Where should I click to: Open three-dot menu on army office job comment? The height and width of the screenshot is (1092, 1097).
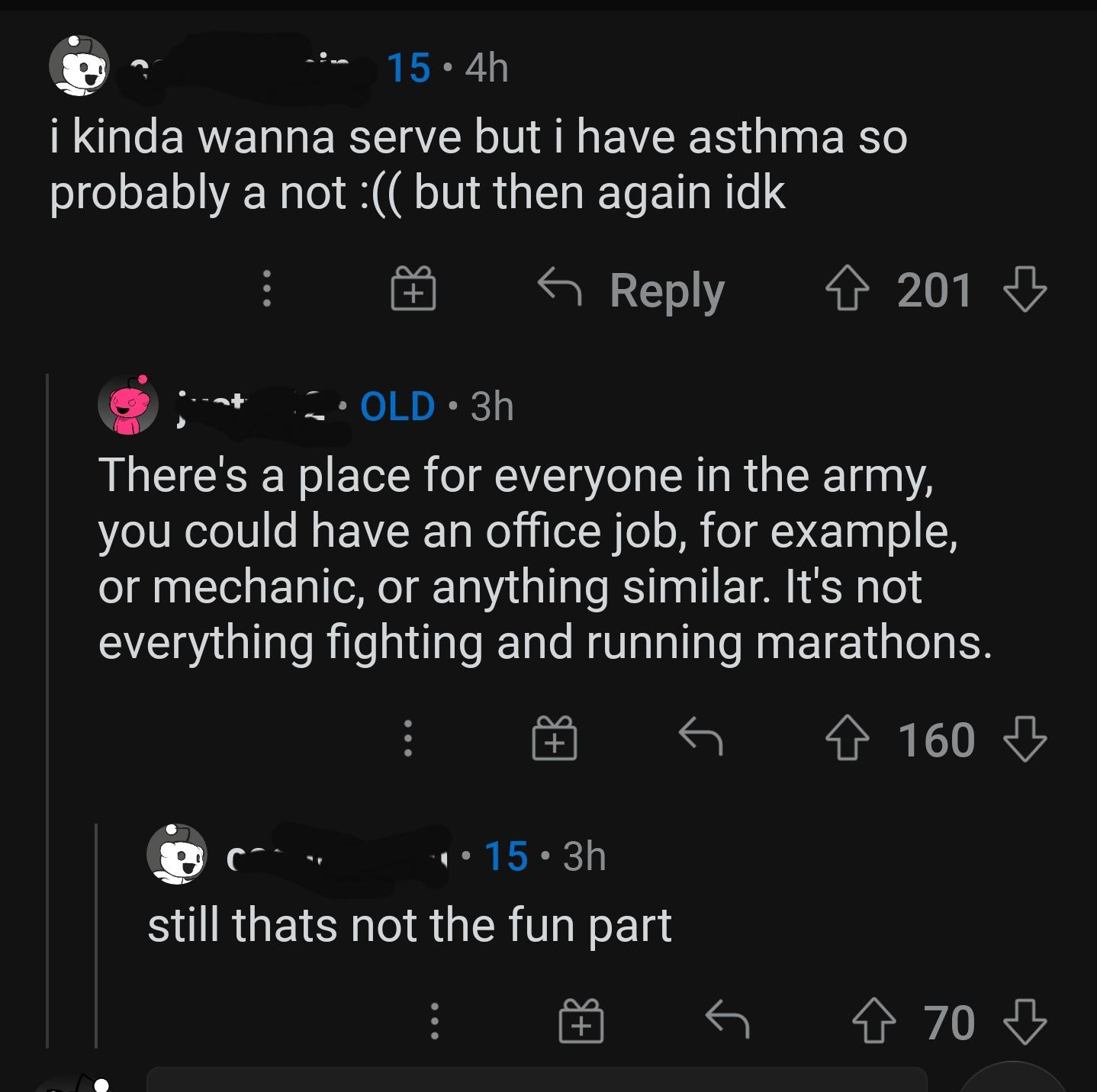click(408, 740)
